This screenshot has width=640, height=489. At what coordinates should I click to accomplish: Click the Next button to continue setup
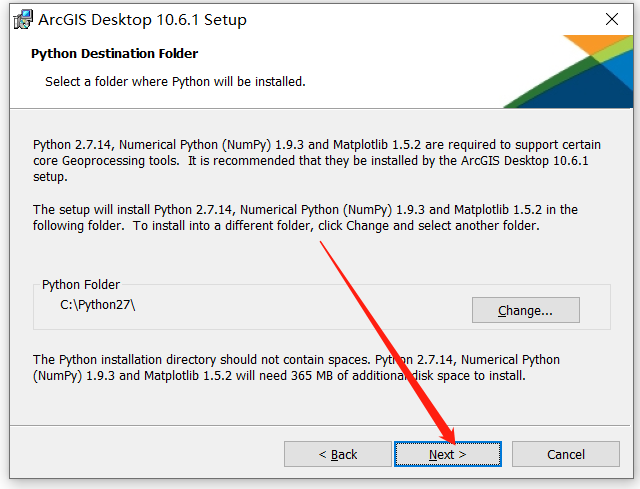(x=448, y=454)
